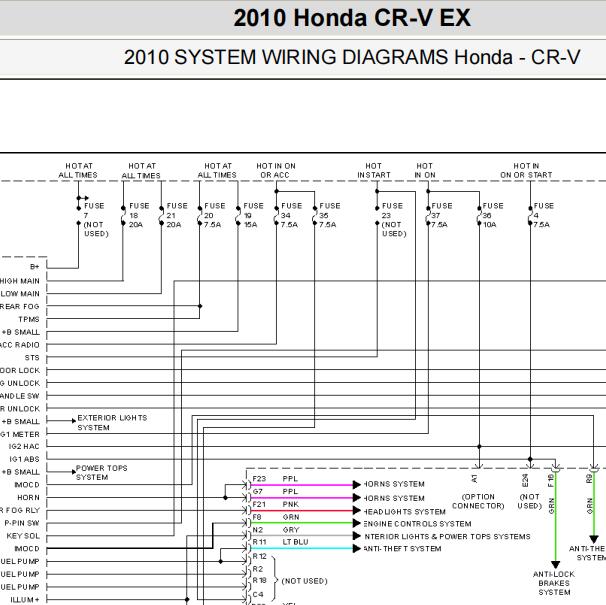Click the arrowhead before 'ENGINE CONTROLS SYSTEM'
The width and height of the screenshot is (606, 605).
[x=357, y=523]
